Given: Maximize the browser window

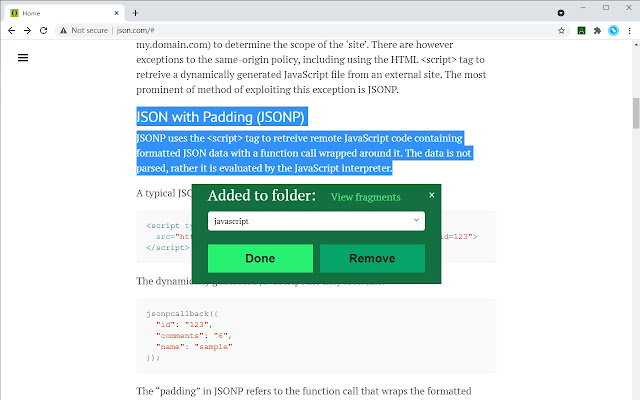Looking at the screenshot, I should tap(606, 8).
